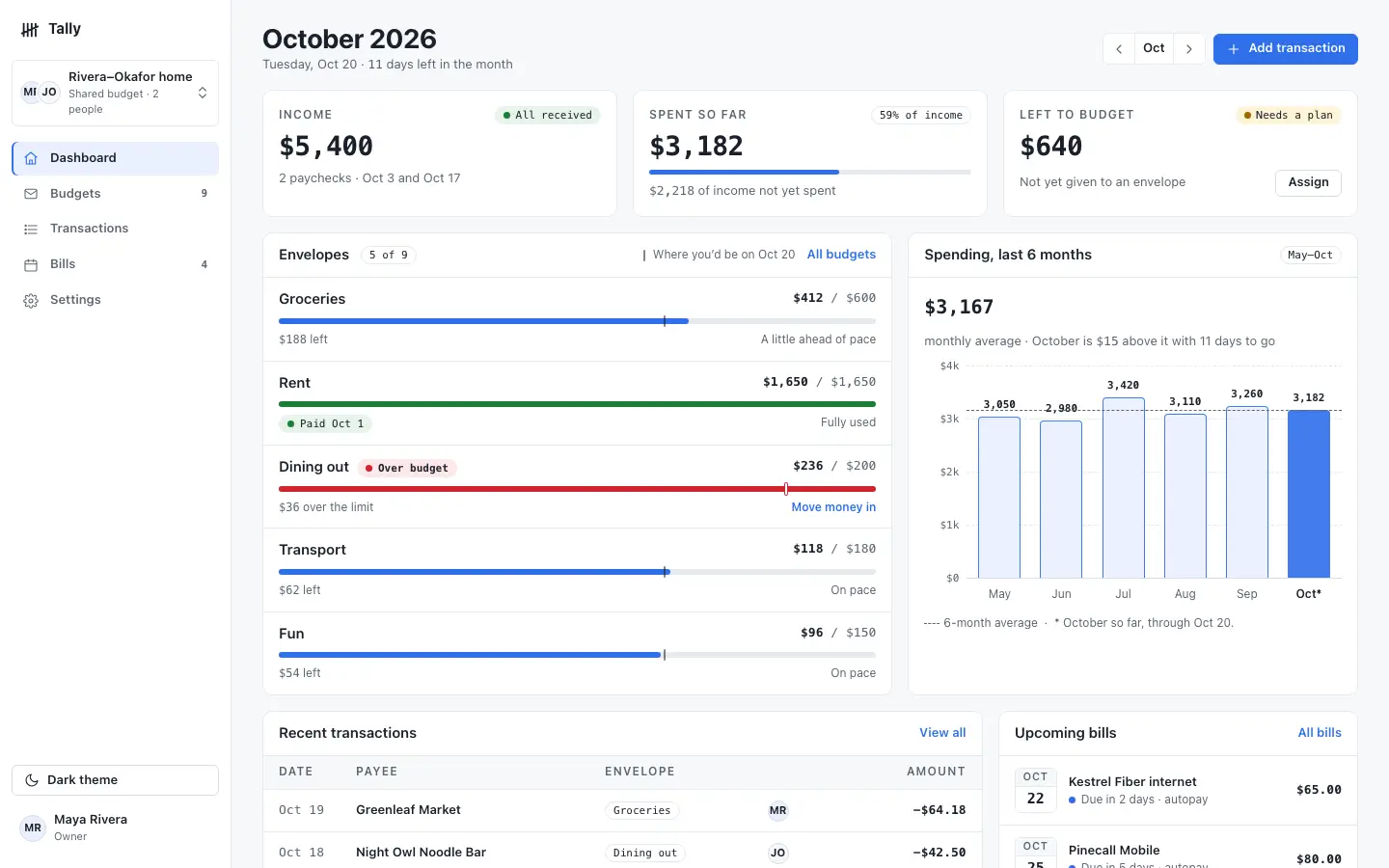Click Maya Rivera's MR avatar in sidebar

click(x=33, y=827)
